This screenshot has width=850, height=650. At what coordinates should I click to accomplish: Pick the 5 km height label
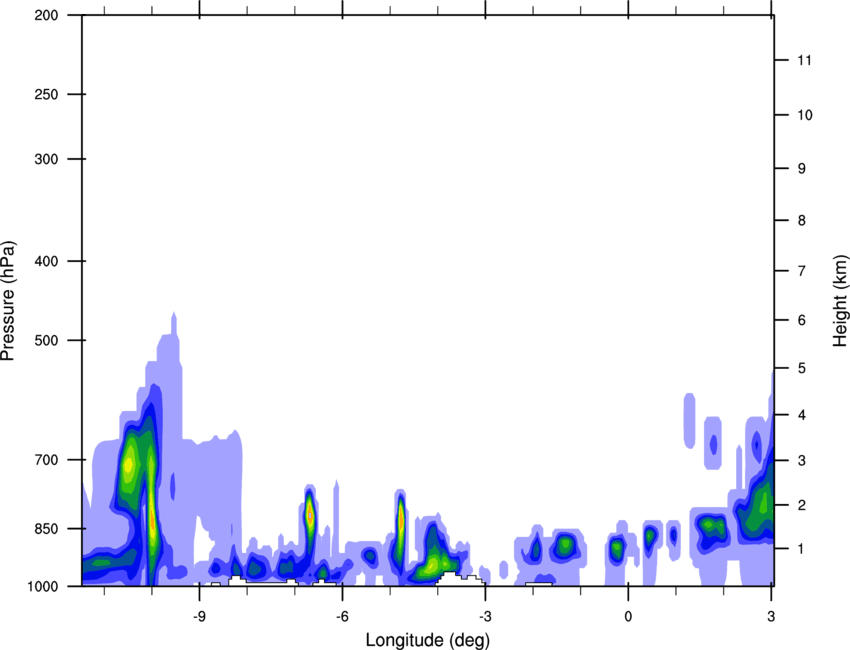(x=802, y=369)
